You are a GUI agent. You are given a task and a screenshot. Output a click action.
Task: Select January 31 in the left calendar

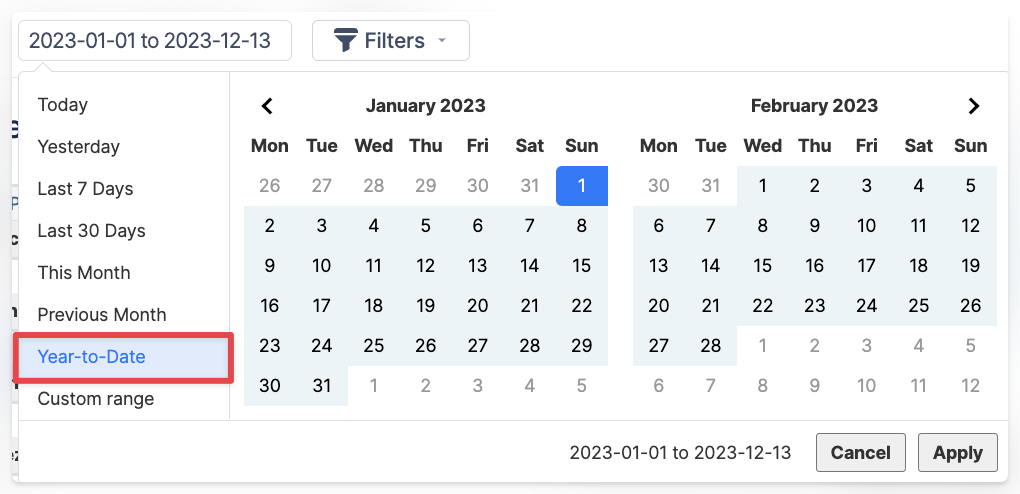(x=322, y=386)
